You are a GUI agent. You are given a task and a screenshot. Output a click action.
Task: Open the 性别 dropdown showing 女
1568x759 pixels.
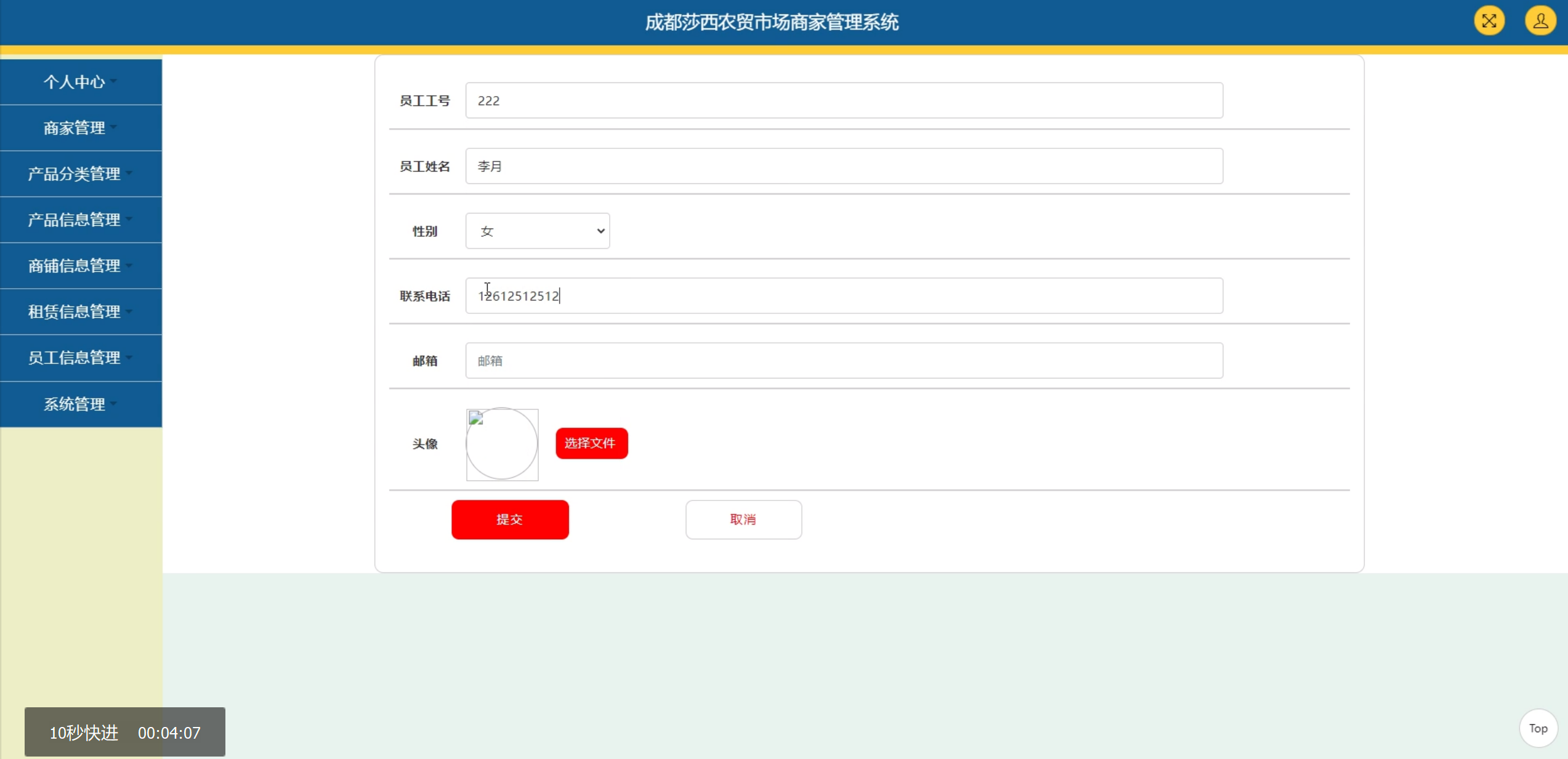coord(538,231)
